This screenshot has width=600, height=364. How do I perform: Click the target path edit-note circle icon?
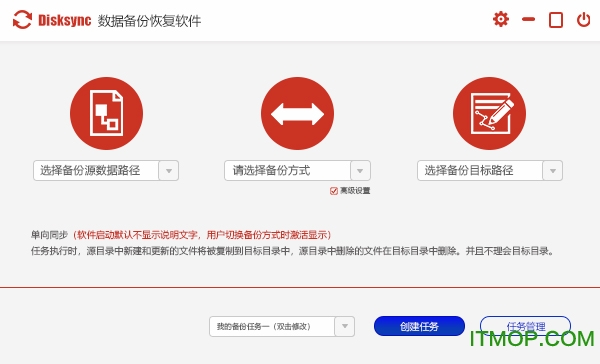coord(489,113)
